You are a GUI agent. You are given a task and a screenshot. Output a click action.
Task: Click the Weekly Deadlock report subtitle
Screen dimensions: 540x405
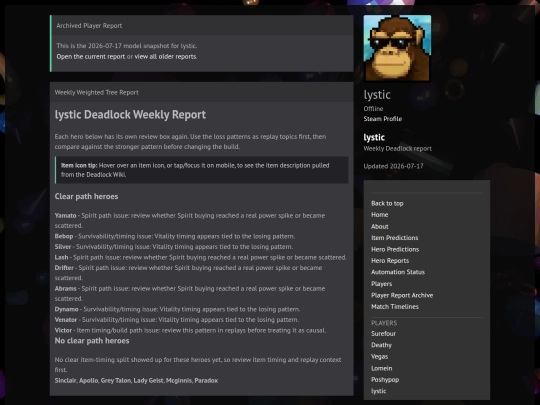397,148
